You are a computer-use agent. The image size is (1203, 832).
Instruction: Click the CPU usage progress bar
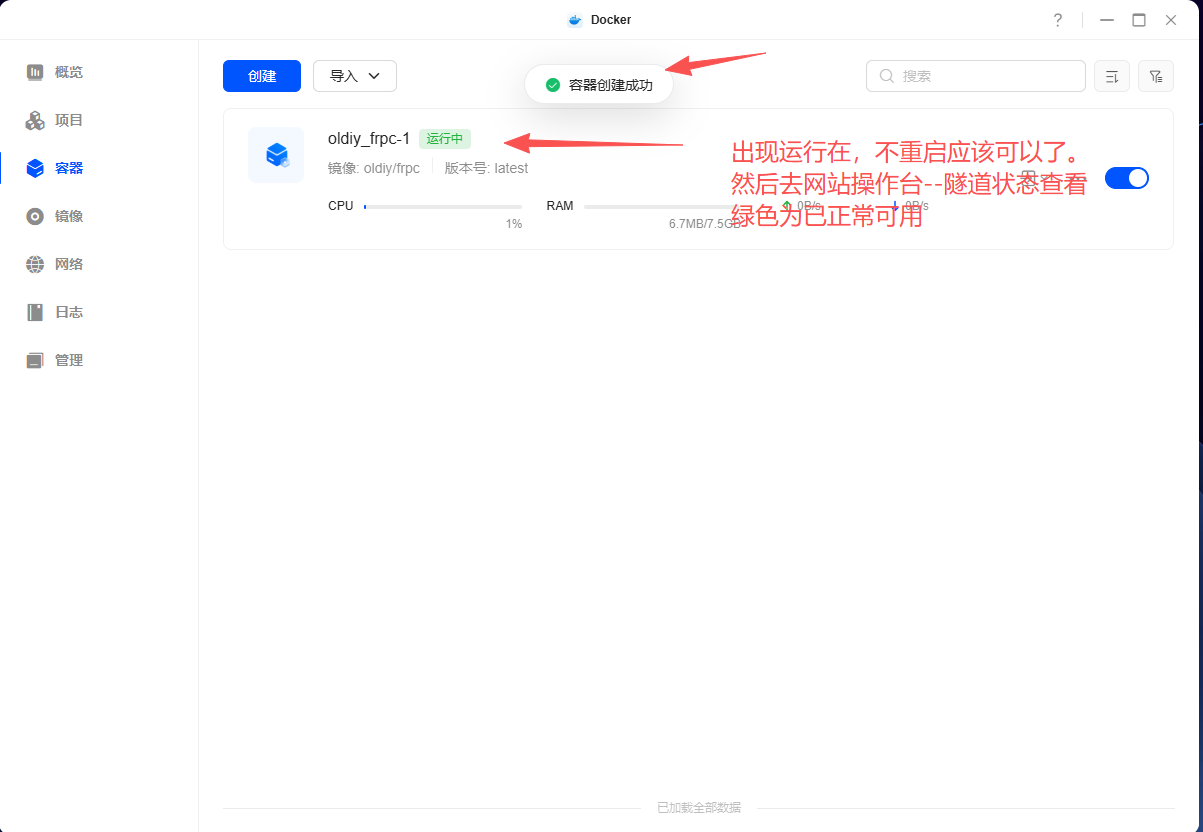pos(443,207)
